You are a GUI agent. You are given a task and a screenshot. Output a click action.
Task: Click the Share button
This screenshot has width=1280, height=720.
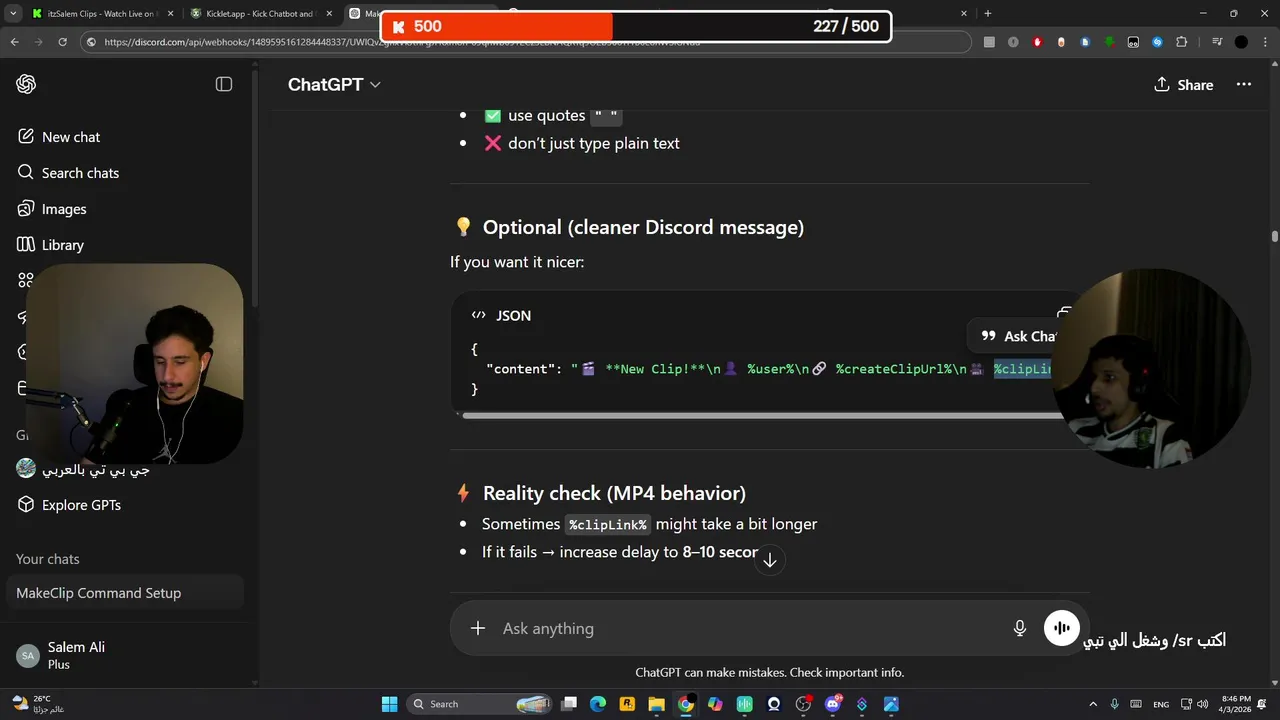click(1183, 85)
